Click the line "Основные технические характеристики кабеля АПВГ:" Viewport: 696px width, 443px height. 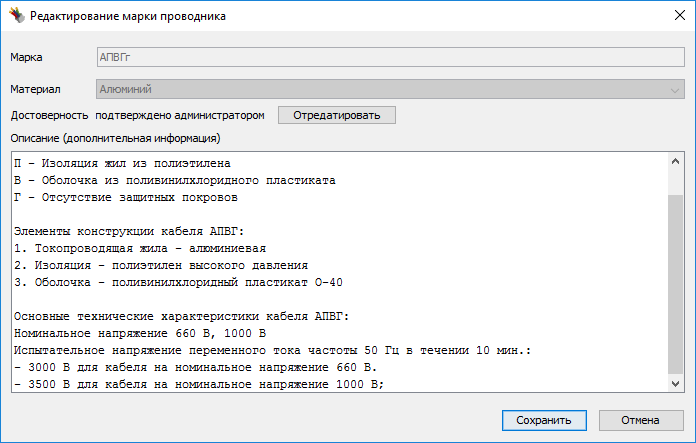pos(182,316)
